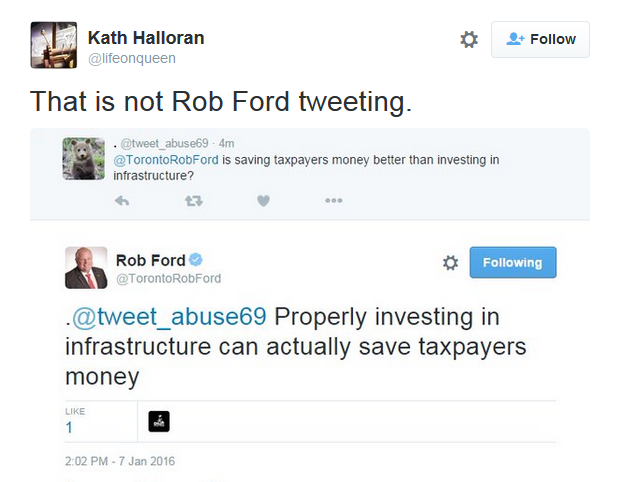Click the liker's small black avatar

tap(159, 422)
